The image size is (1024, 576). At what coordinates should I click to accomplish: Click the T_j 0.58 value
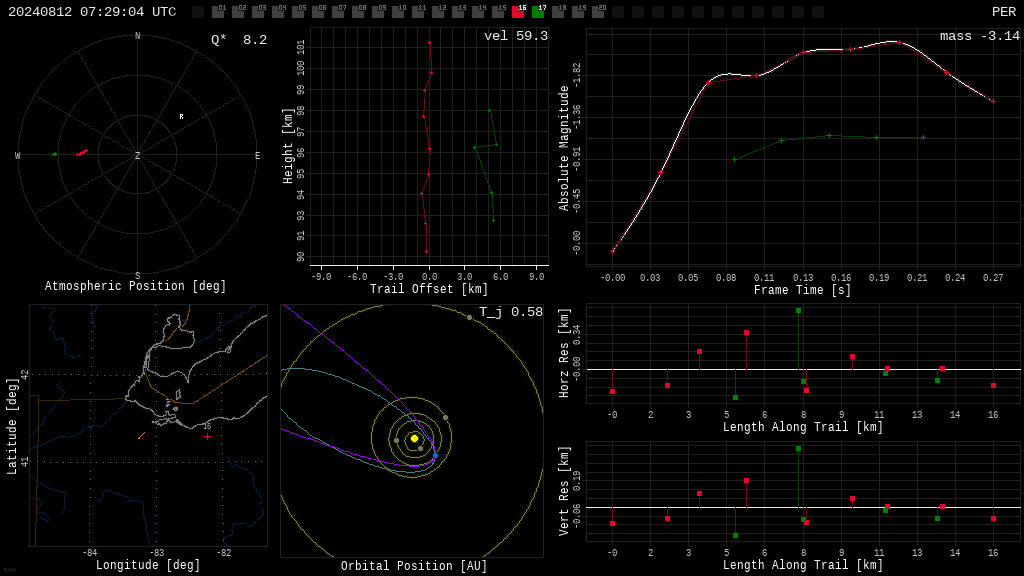click(x=511, y=312)
